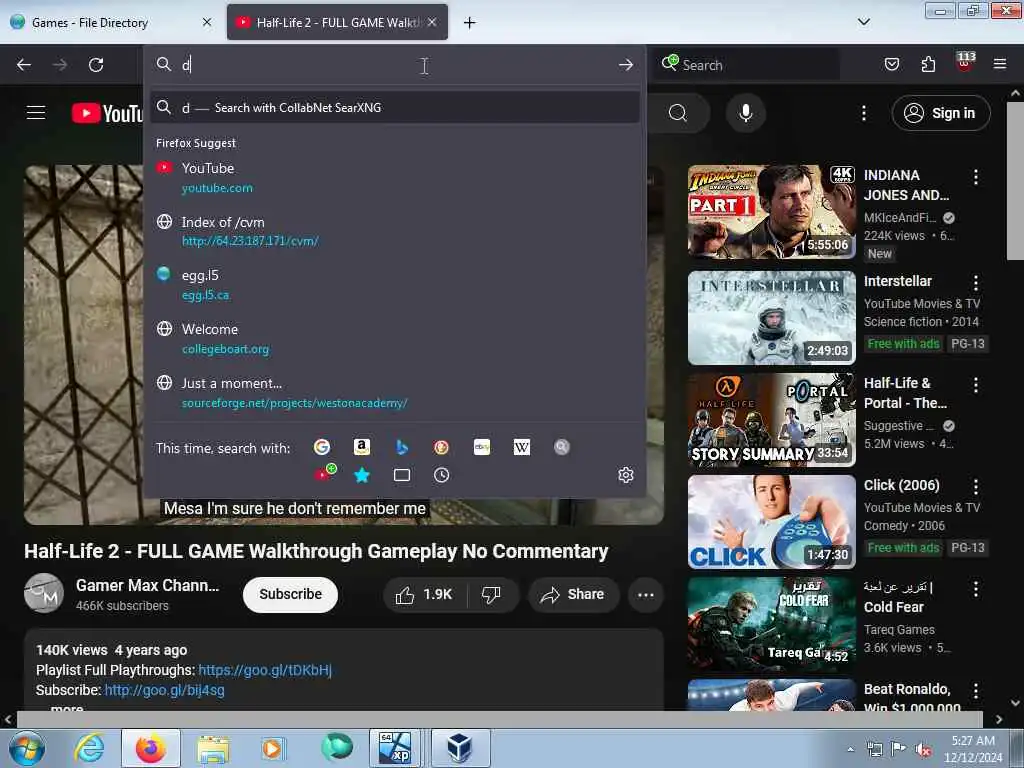Search history with the clock icon
Image resolution: width=1024 pixels, height=768 pixels.
441,475
